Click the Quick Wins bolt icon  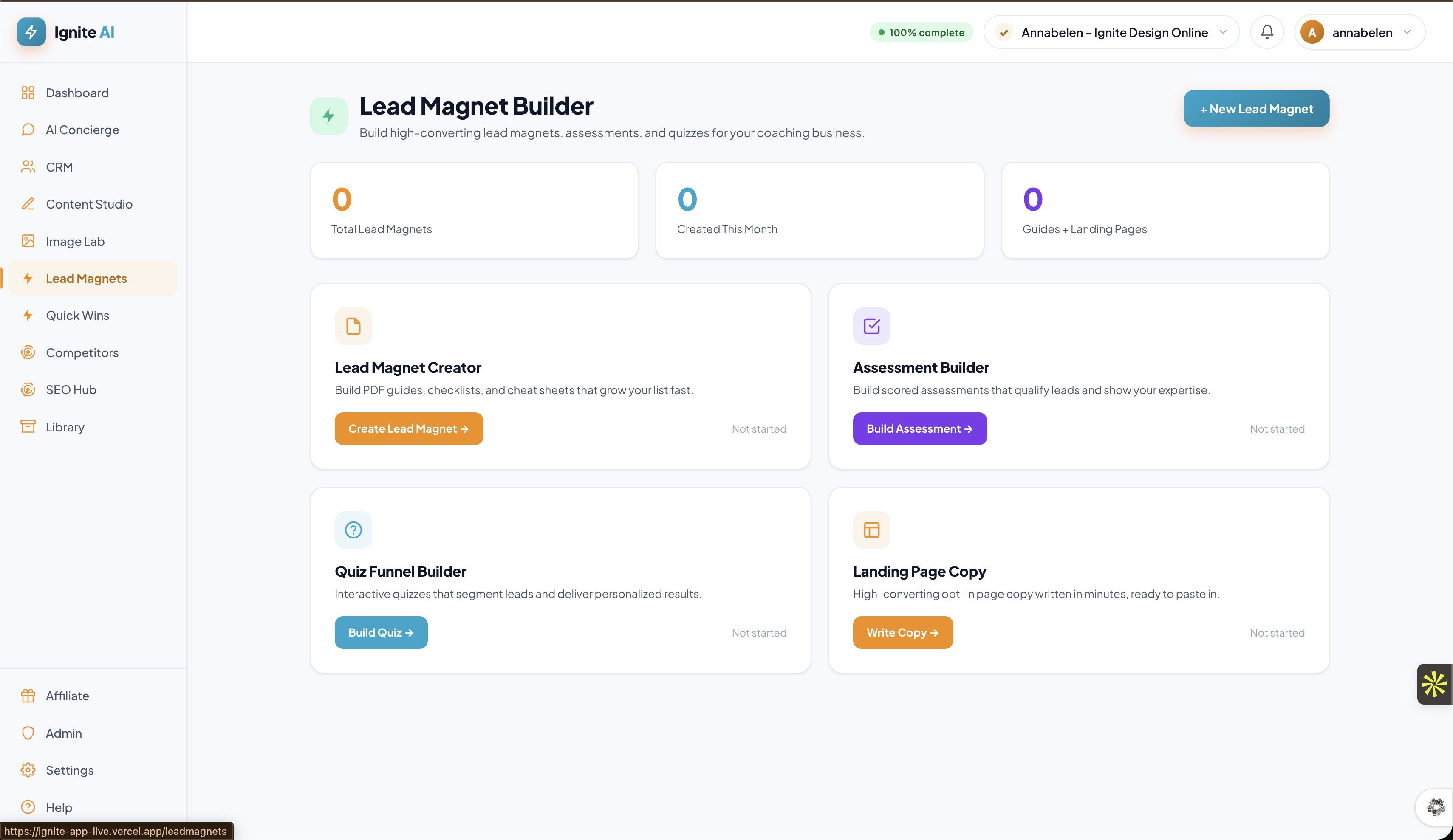pos(28,316)
